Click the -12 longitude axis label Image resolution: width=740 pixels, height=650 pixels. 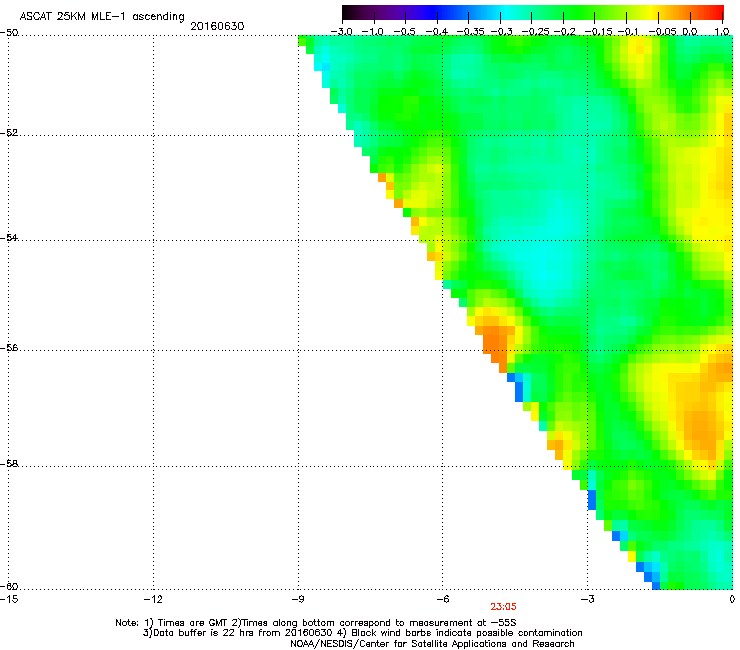point(153,599)
